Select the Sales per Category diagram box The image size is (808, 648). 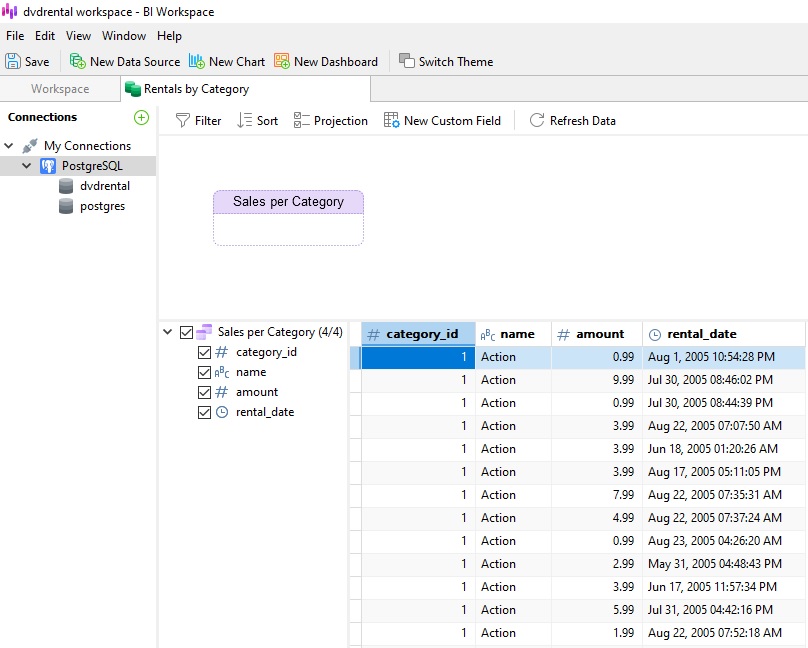coord(289,217)
